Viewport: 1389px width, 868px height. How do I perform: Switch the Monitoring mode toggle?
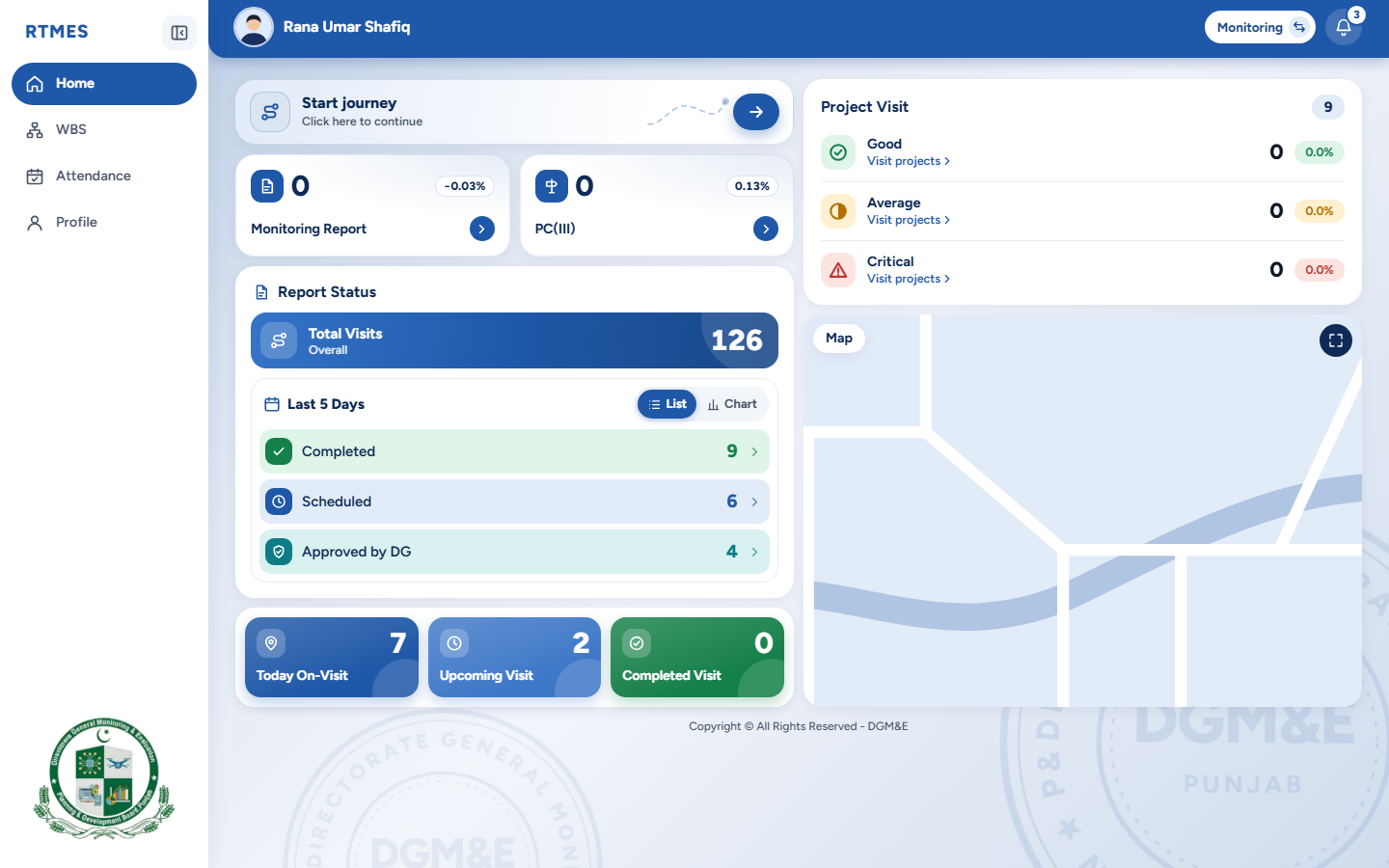pyautogui.click(x=1260, y=27)
